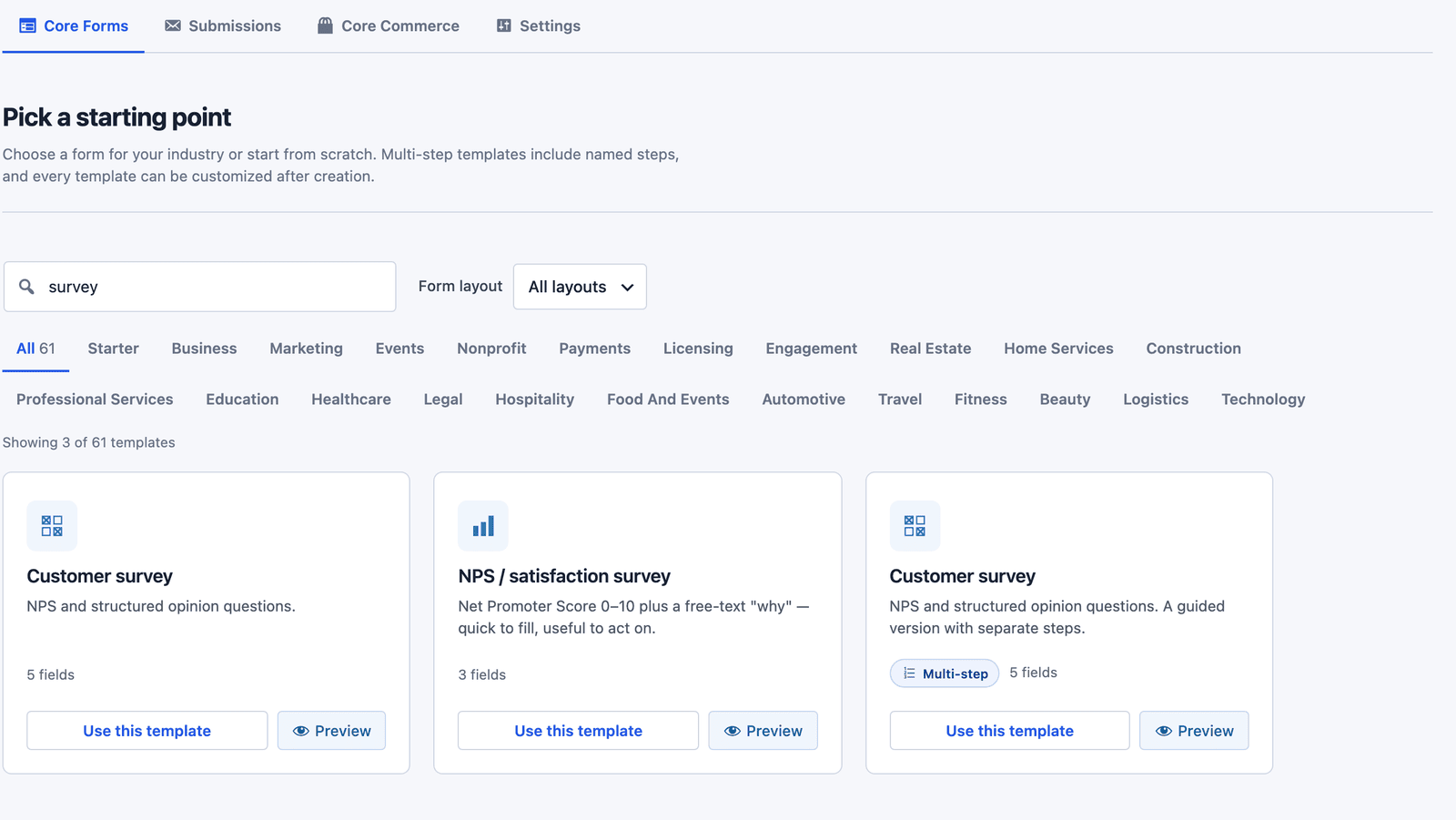1456x820 pixels.
Task: Filter by Healthcare category
Action: pyautogui.click(x=351, y=400)
